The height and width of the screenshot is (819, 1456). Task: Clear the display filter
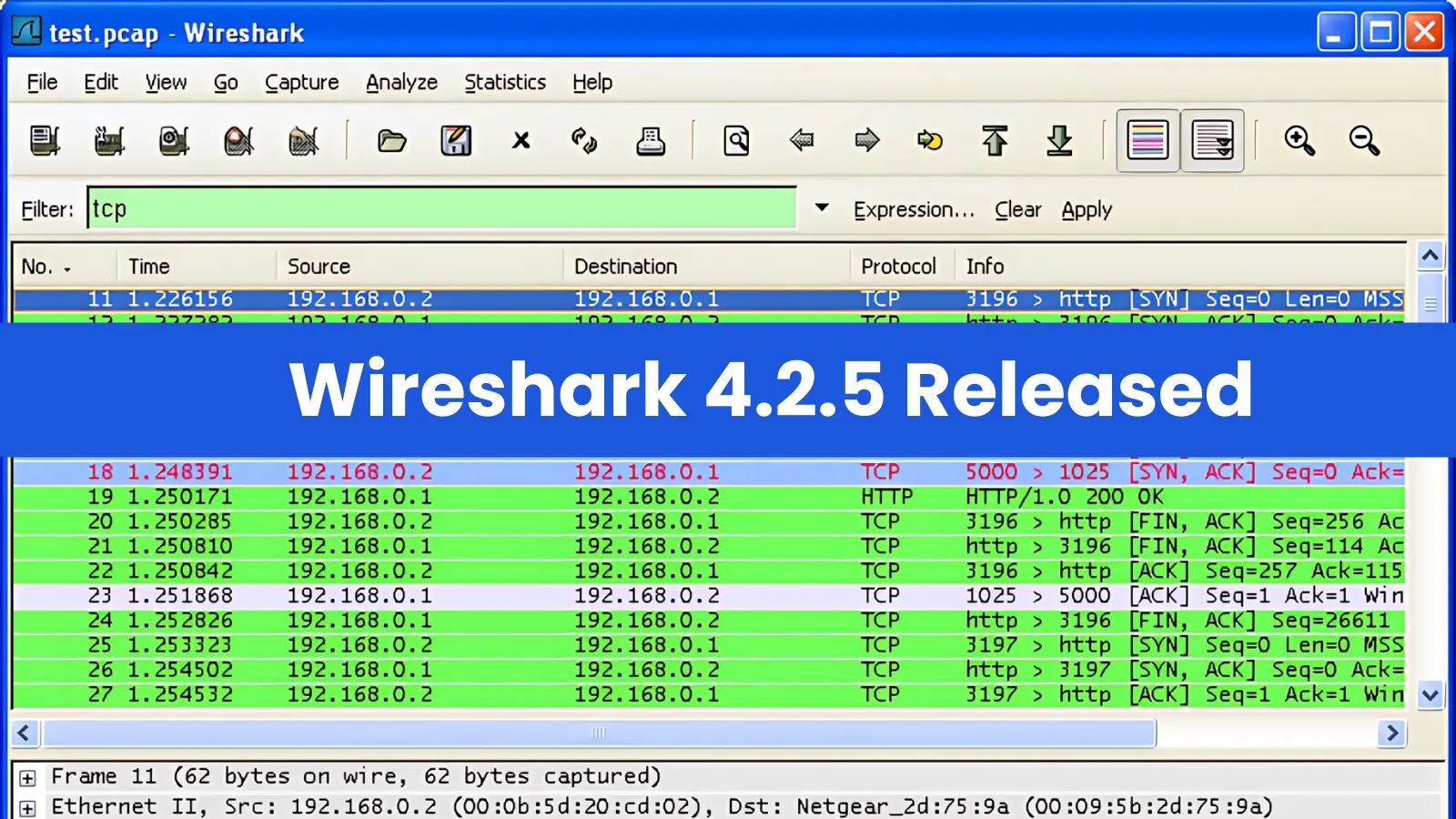[1017, 209]
